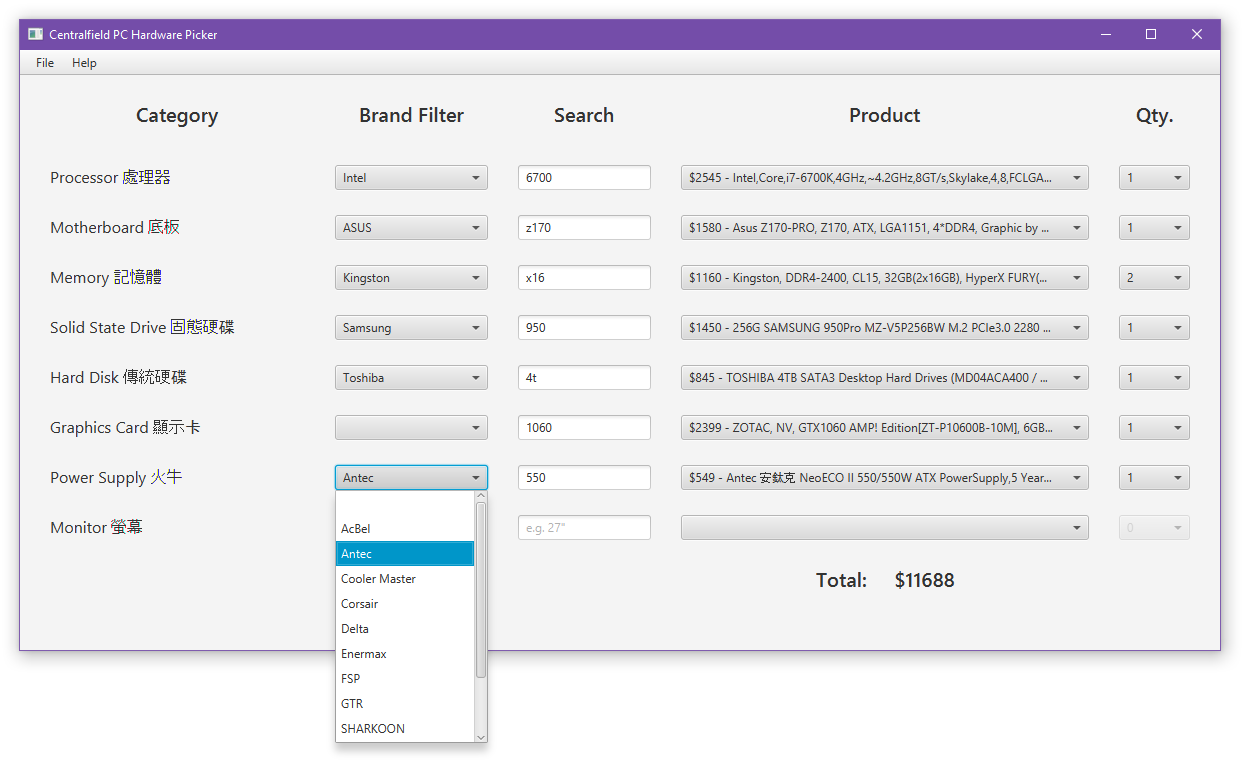Pick Enermax from the brand list
The width and height of the screenshot is (1245, 764).
pyautogui.click(x=405, y=654)
